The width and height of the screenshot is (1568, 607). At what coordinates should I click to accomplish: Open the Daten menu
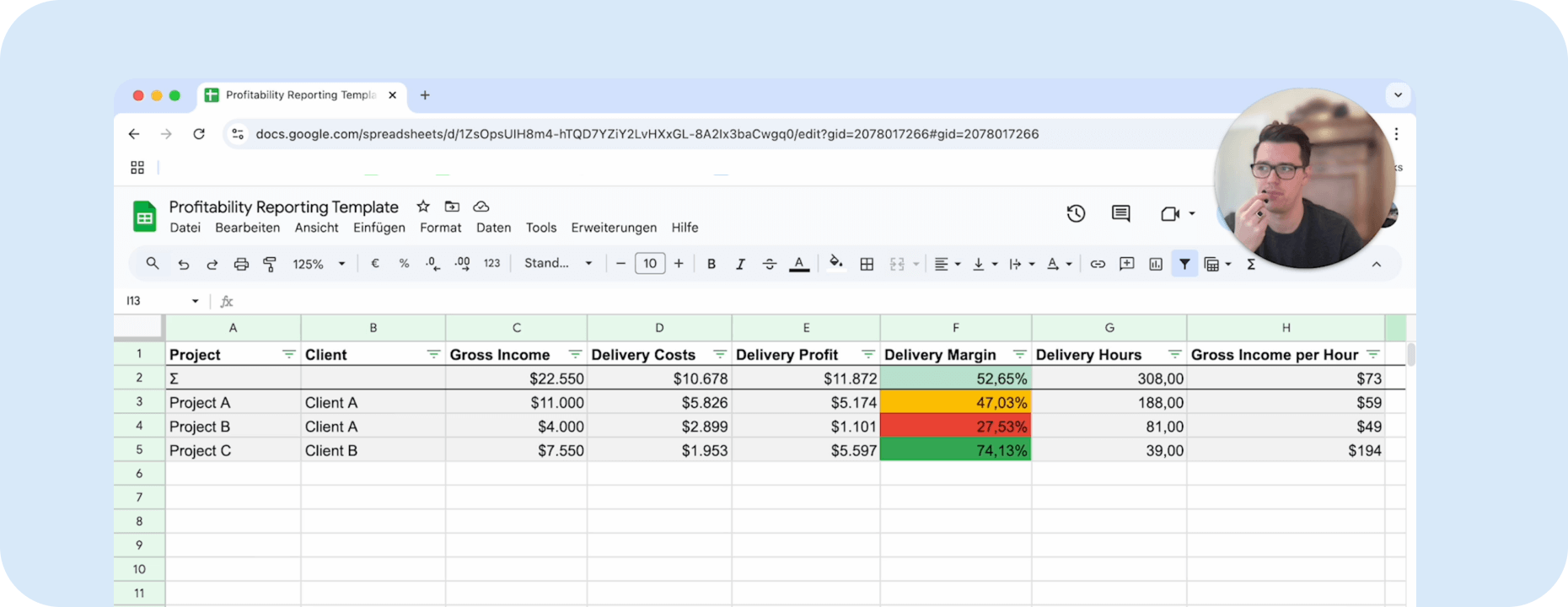(493, 228)
